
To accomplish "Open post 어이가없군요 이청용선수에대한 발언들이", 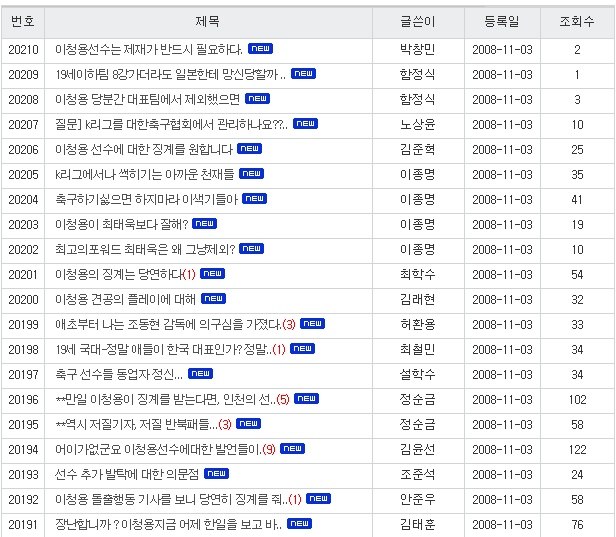I will pyautogui.click(x=158, y=449).
